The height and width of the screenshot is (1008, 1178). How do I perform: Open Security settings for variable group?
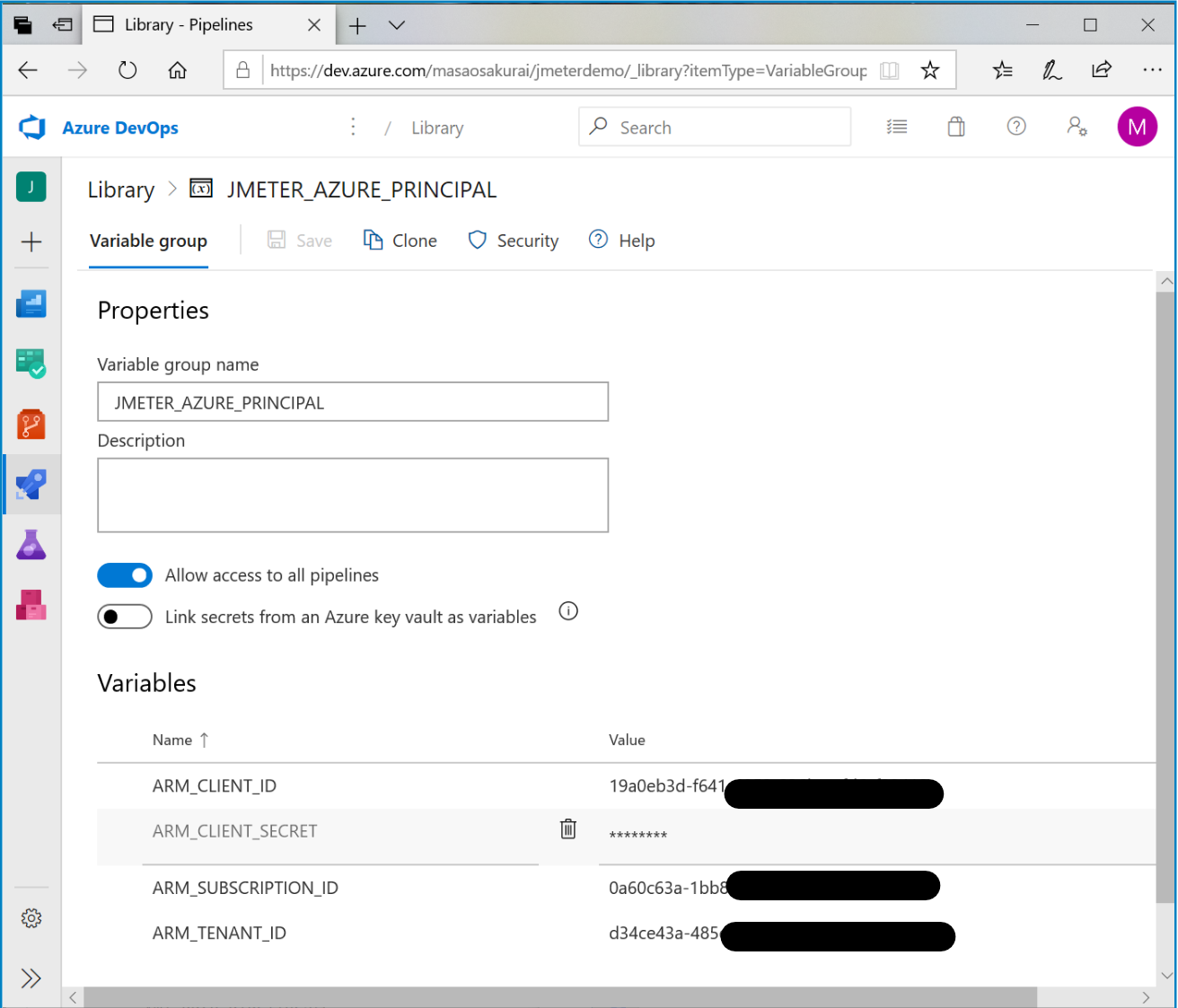[x=514, y=241]
